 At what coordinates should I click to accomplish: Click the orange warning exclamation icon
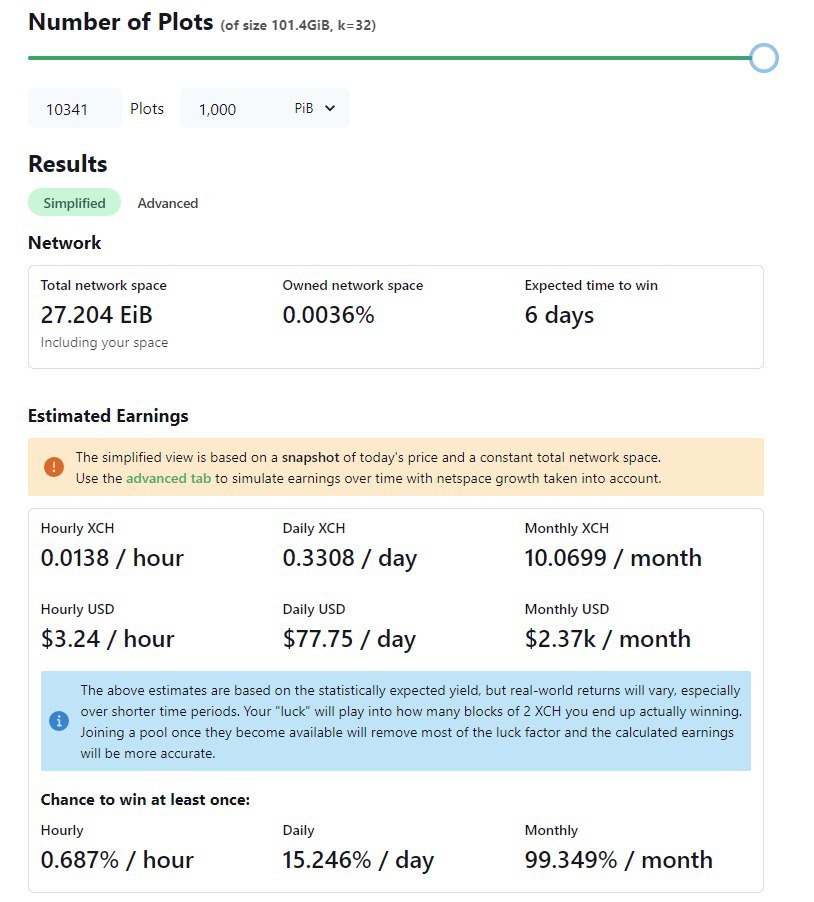click(53, 467)
